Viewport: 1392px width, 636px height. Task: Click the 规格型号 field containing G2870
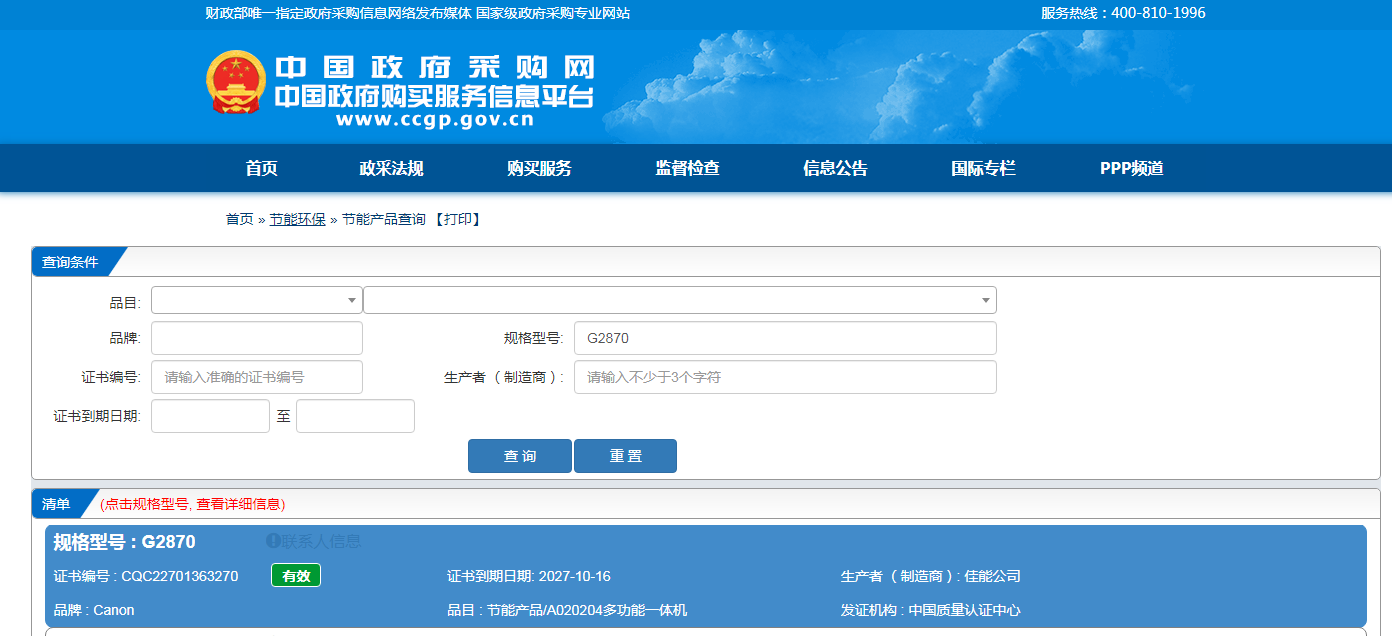click(x=784, y=338)
